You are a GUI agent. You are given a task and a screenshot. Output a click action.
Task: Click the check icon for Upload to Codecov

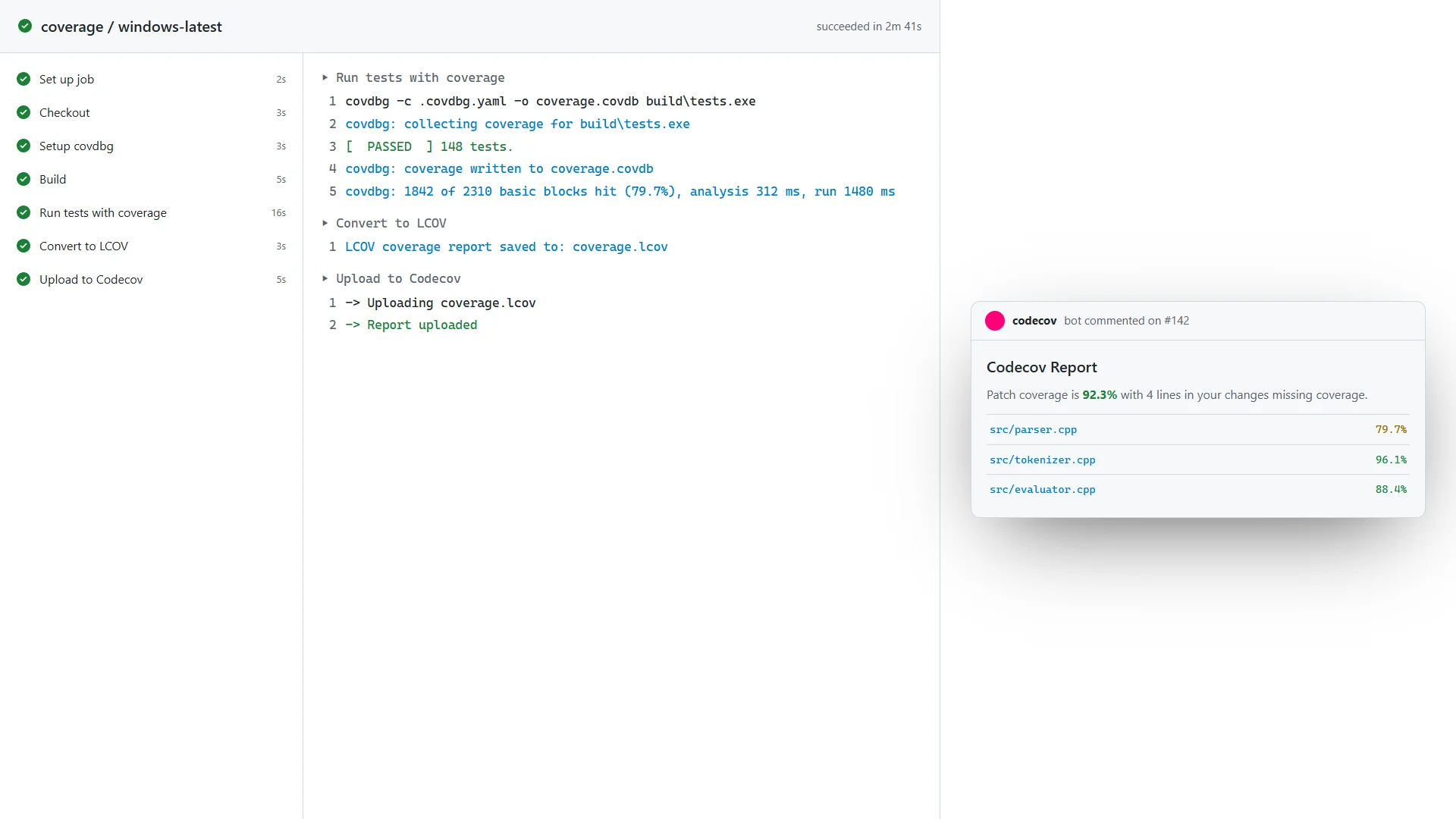tap(24, 279)
